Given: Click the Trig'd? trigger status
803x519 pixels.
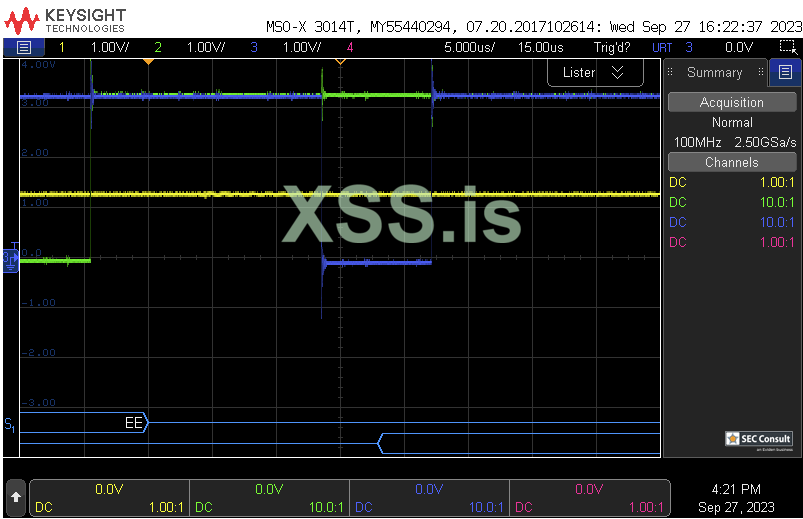Looking at the screenshot, I should tap(612, 48).
